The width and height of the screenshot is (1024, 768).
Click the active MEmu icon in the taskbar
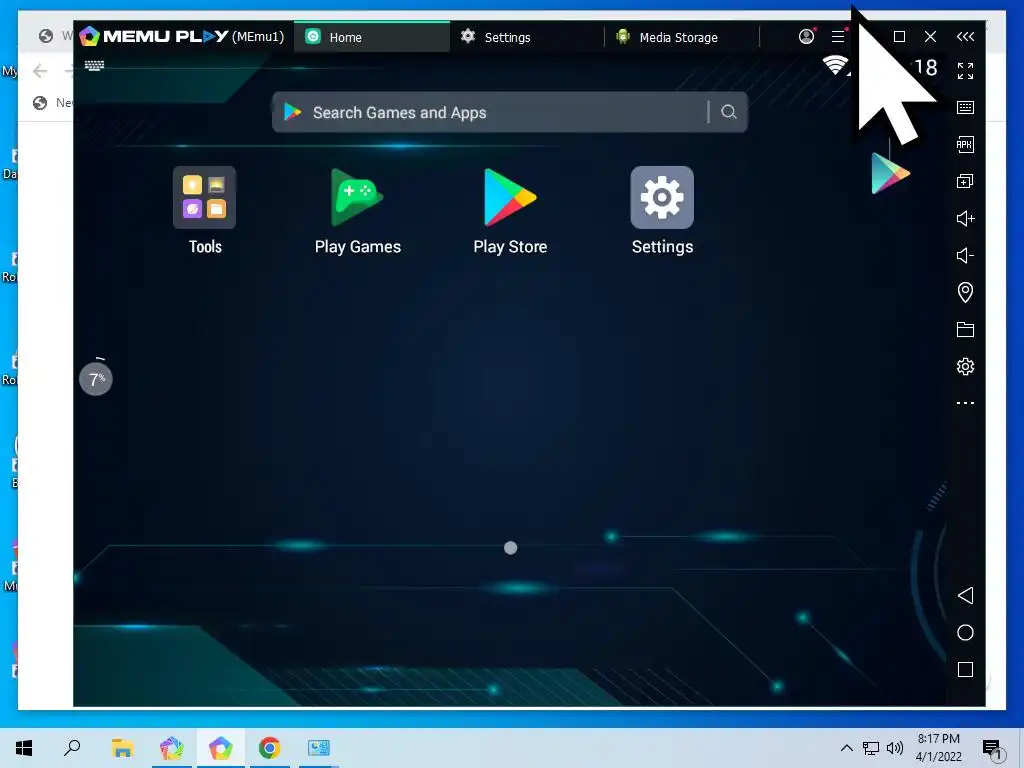[x=220, y=748]
